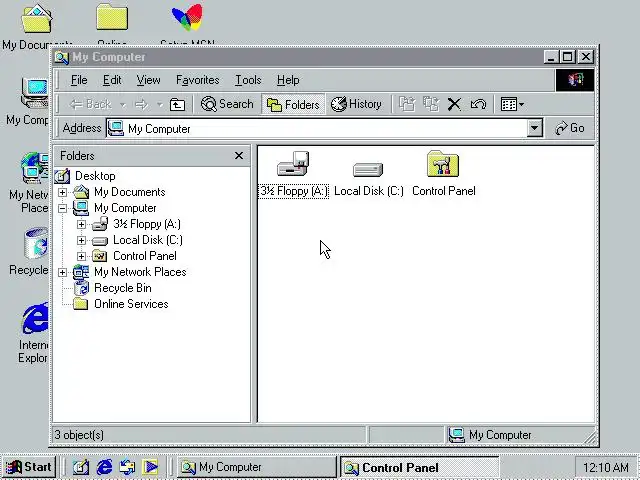
Task: Open the Favorites menu
Action: [x=198, y=80]
